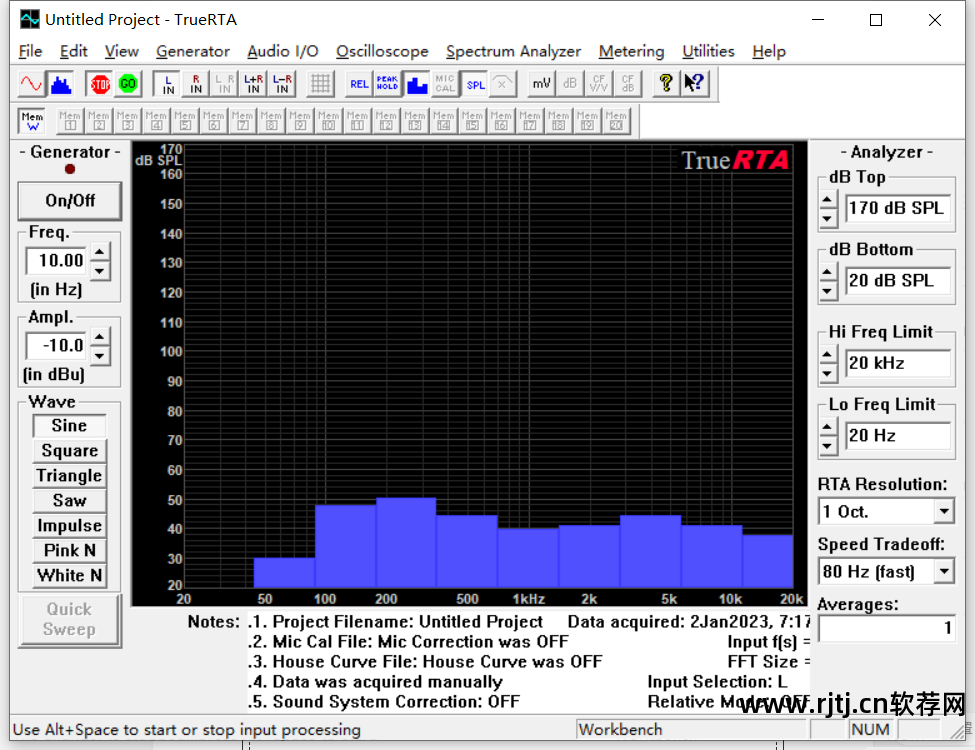This screenshot has width=975, height=750.
Task: Click the Mem 1 memory icon
Action: [x=70, y=121]
